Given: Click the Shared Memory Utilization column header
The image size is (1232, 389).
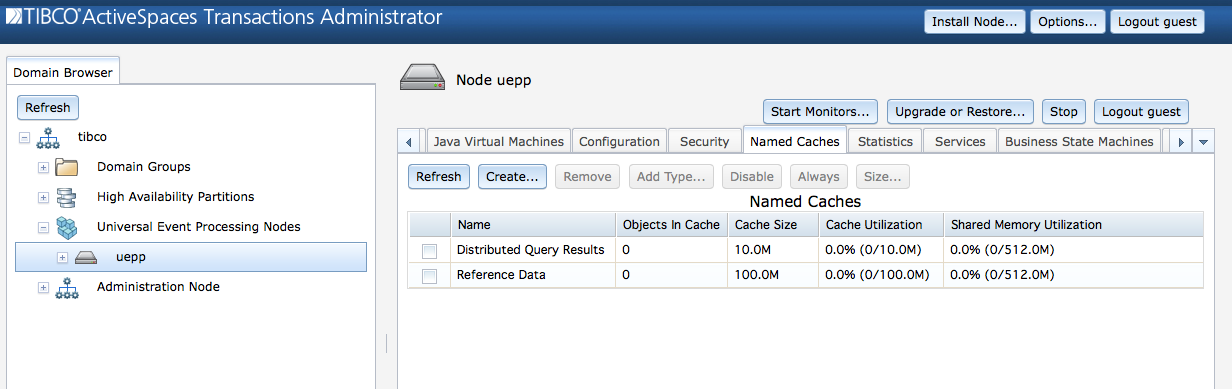Looking at the screenshot, I should (x=1074, y=225).
